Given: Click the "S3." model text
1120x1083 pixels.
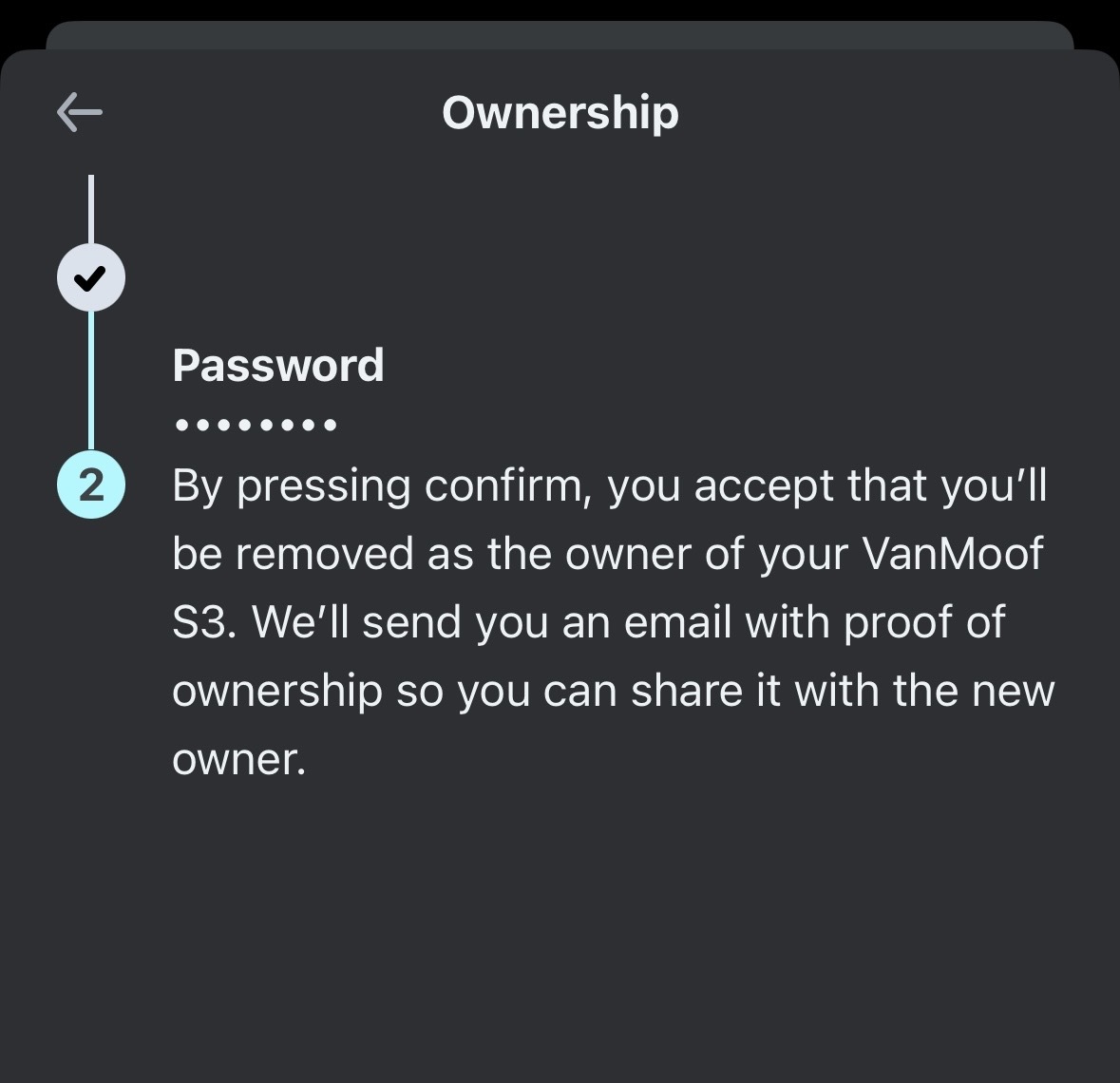Looking at the screenshot, I should pyautogui.click(x=203, y=623).
